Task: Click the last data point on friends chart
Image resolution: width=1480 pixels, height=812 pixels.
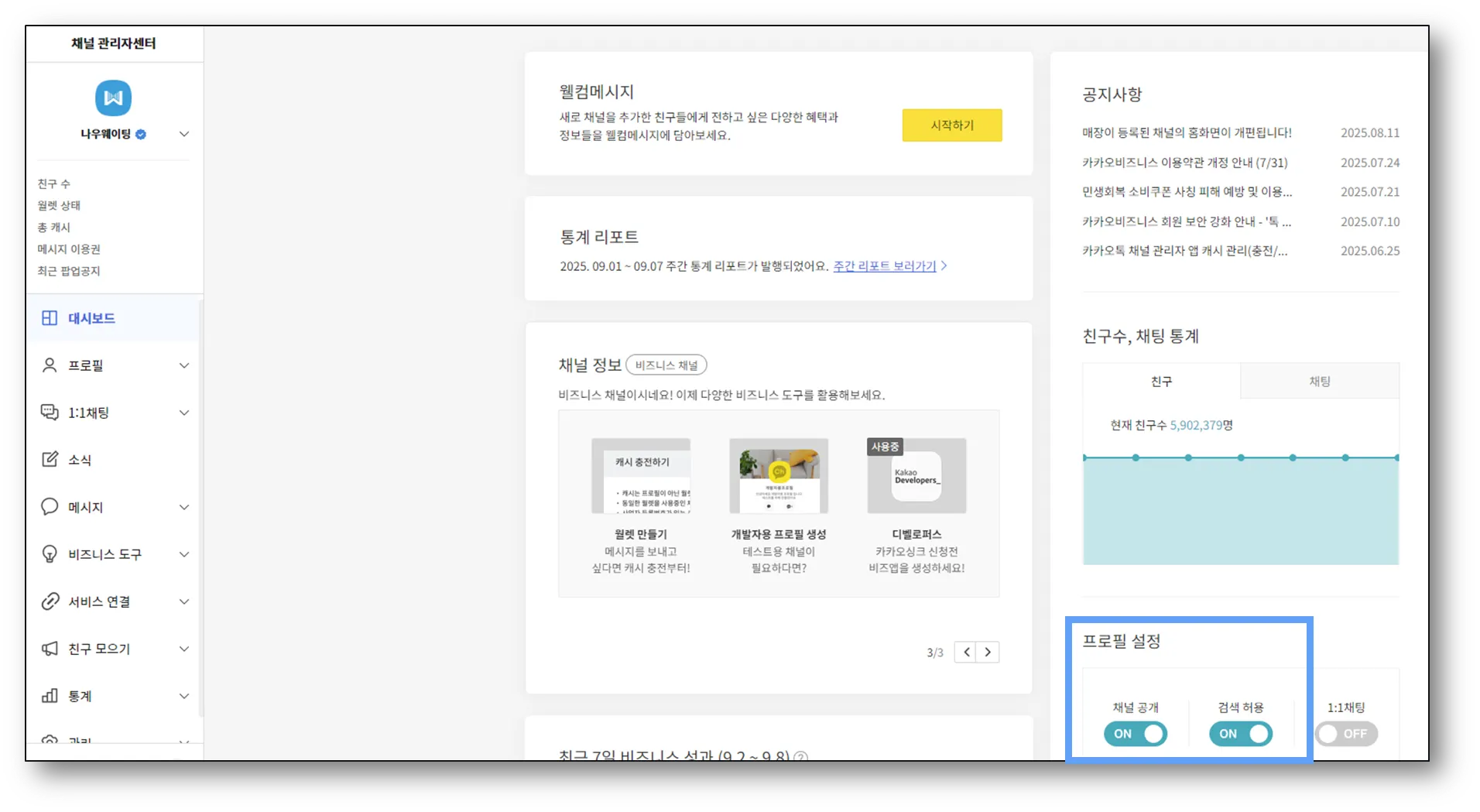Action: pyautogui.click(x=1396, y=457)
